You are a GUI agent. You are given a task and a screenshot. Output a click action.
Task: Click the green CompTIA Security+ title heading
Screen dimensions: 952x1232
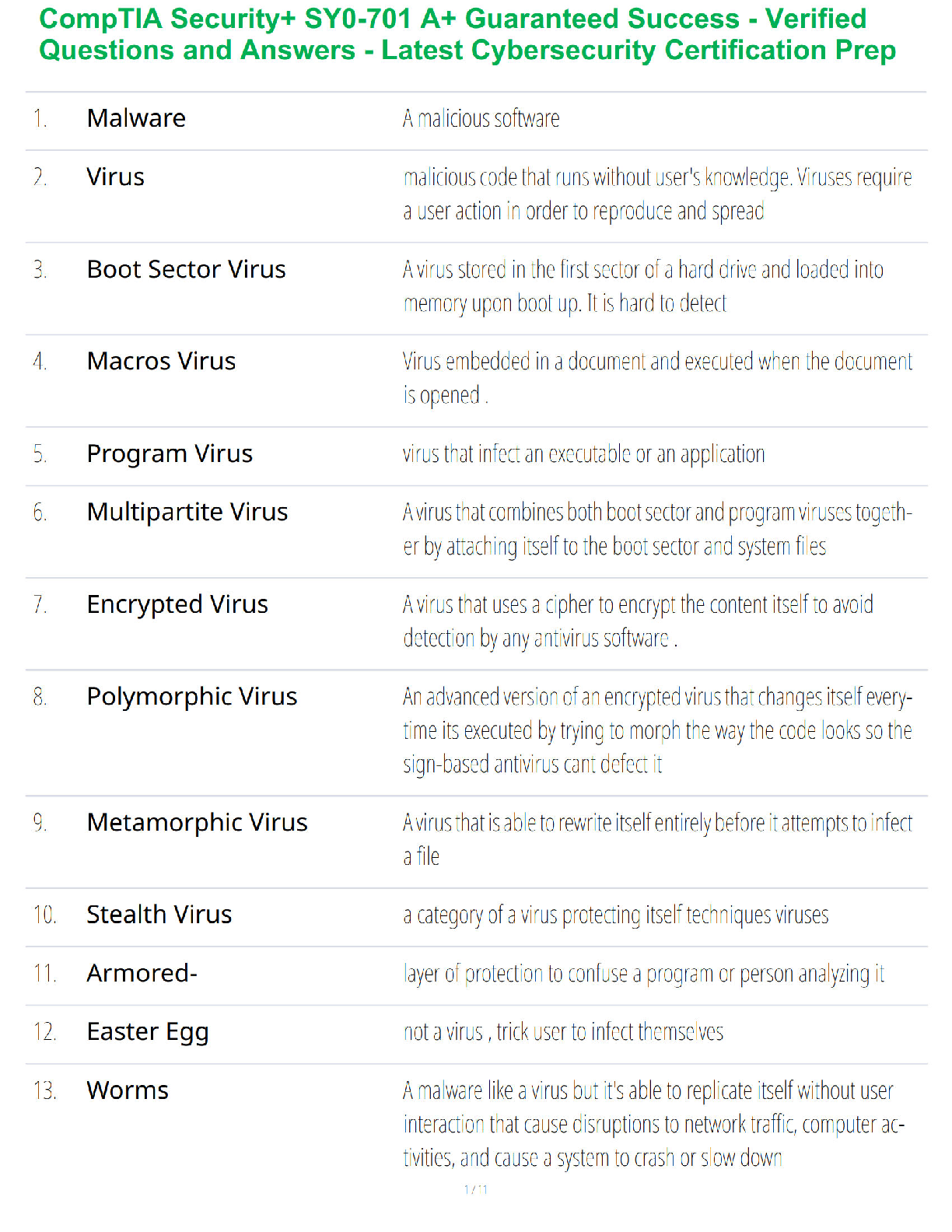click(x=467, y=34)
